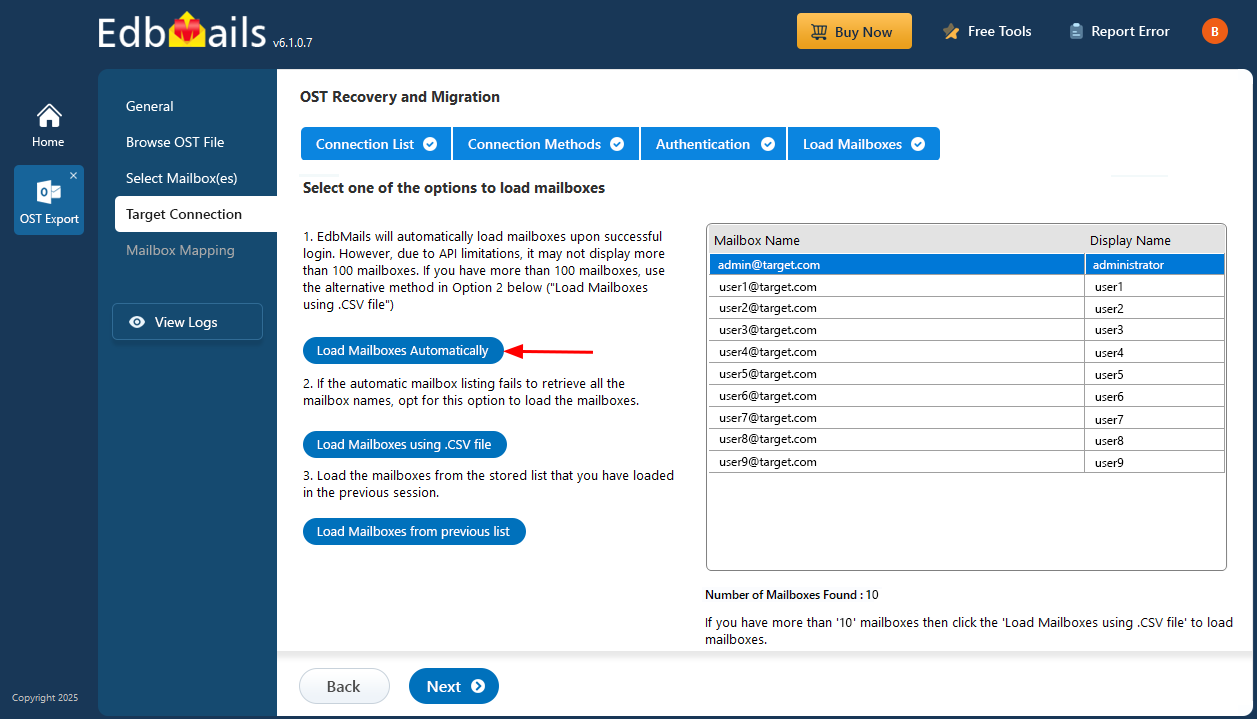Click the checkmark icon on Connection Methods
Screen dimensions: 1257x719
point(617,144)
